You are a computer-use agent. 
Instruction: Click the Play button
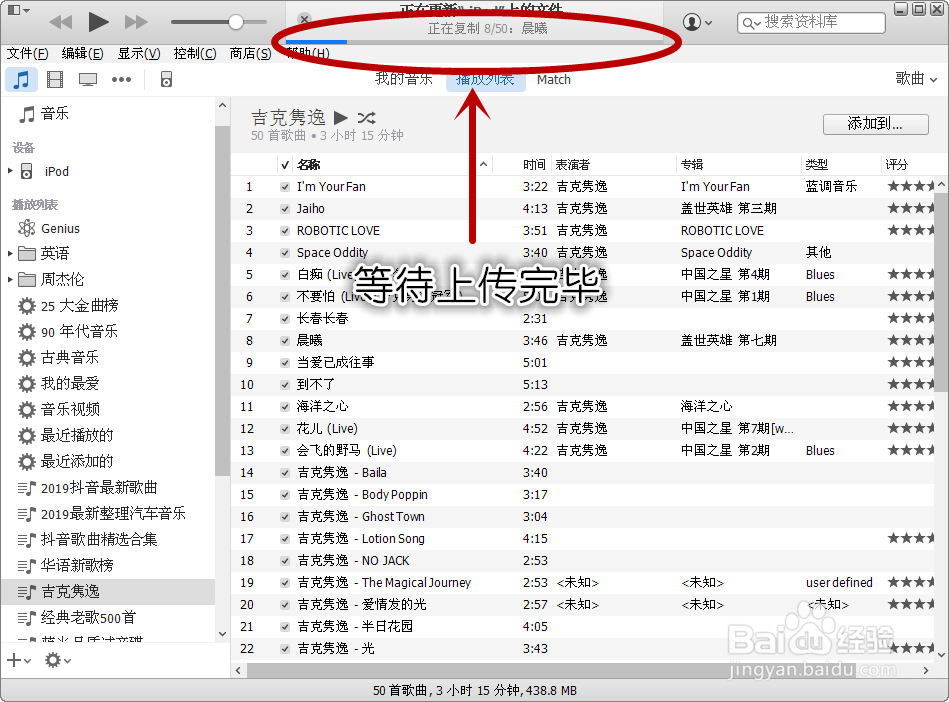click(x=98, y=22)
